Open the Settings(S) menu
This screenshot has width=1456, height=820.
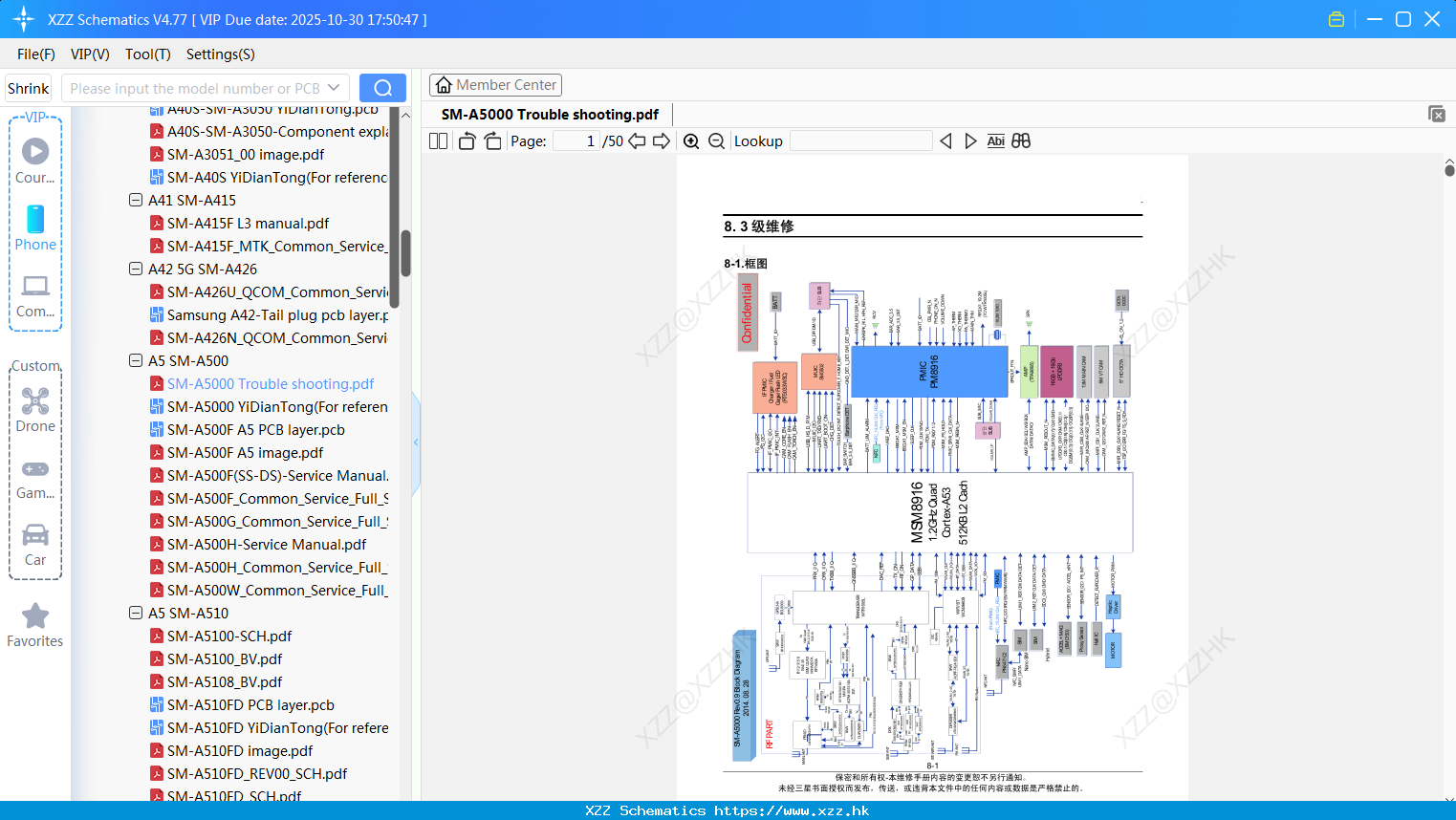click(221, 54)
